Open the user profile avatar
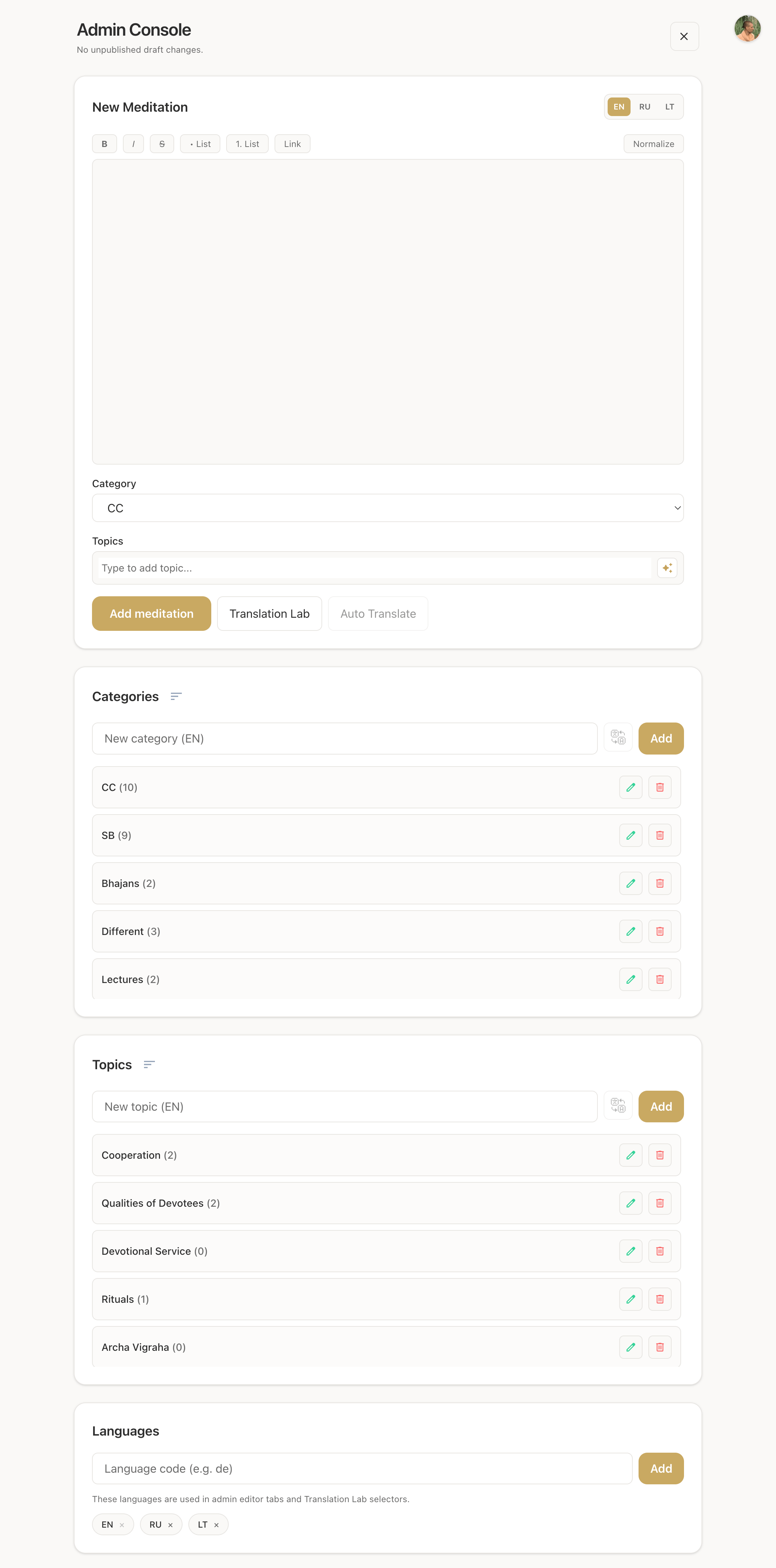 tap(747, 29)
